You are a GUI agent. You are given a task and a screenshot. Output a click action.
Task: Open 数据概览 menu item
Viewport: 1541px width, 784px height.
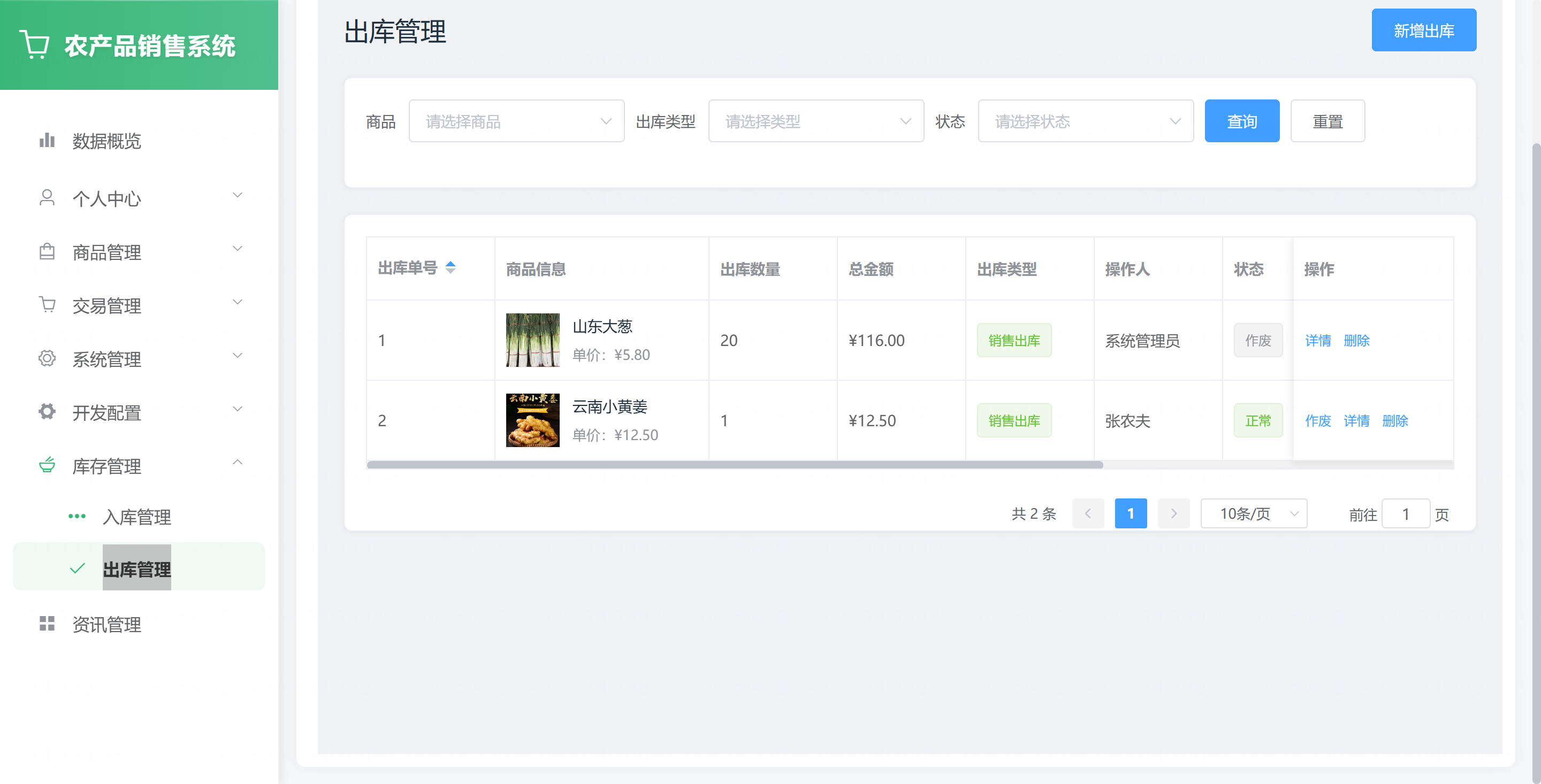[139, 141]
